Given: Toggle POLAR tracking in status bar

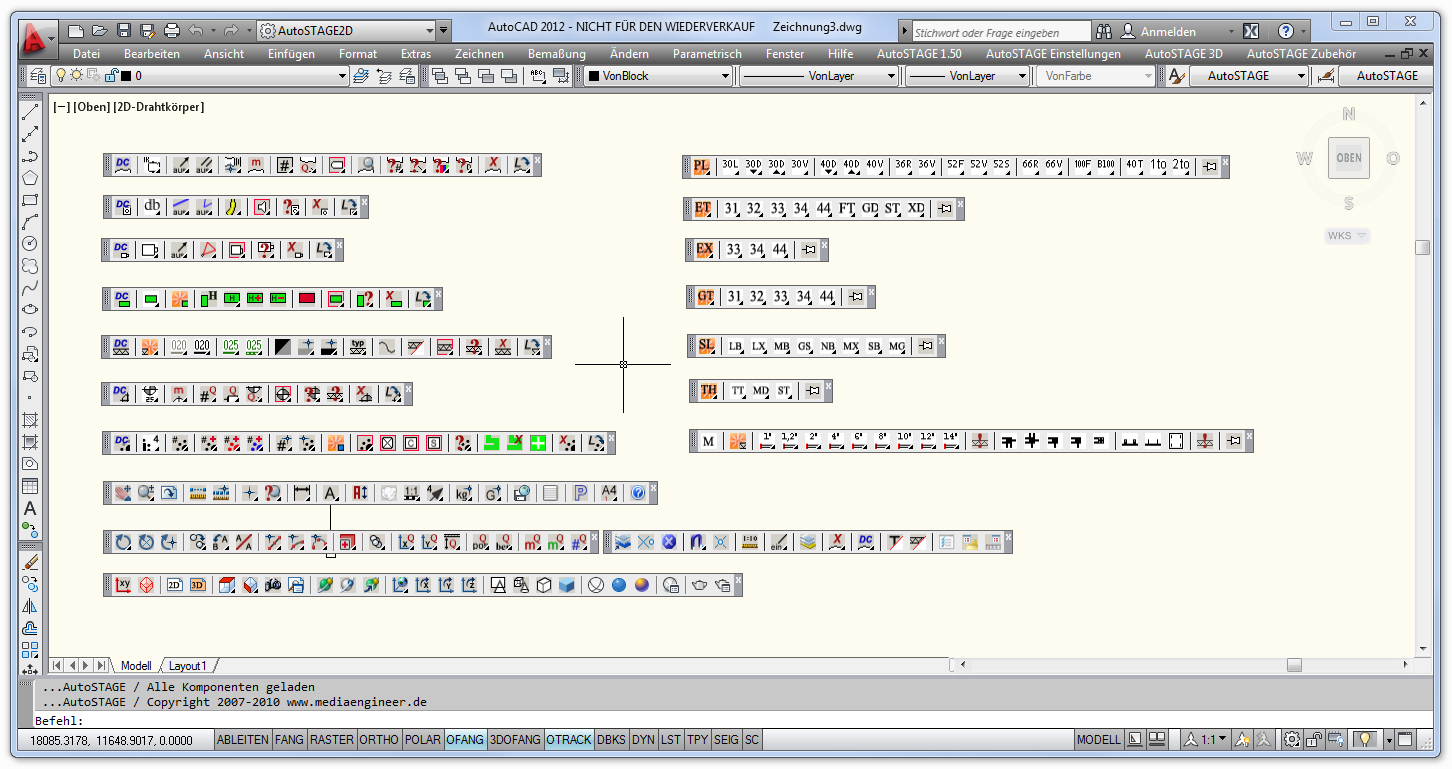Looking at the screenshot, I should 423,740.
